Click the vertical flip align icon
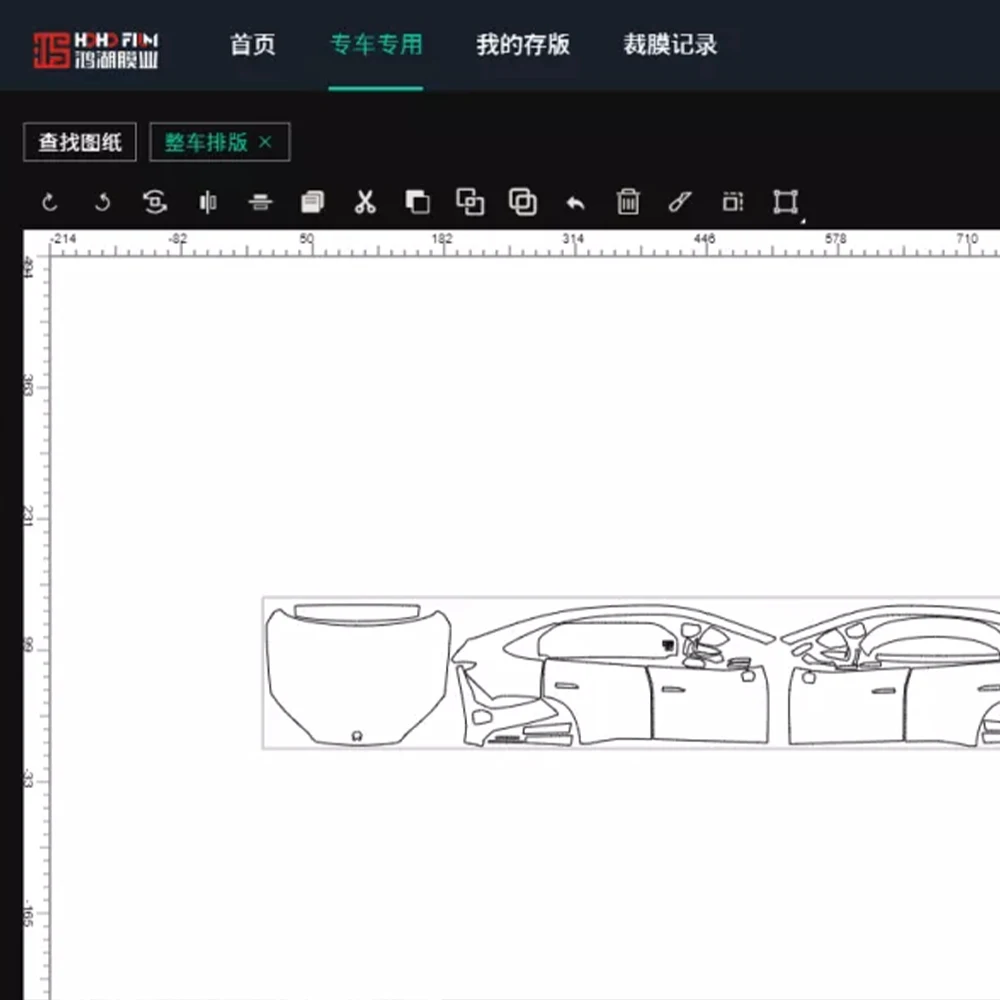This screenshot has height=1000, width=1000. [260, 203]
